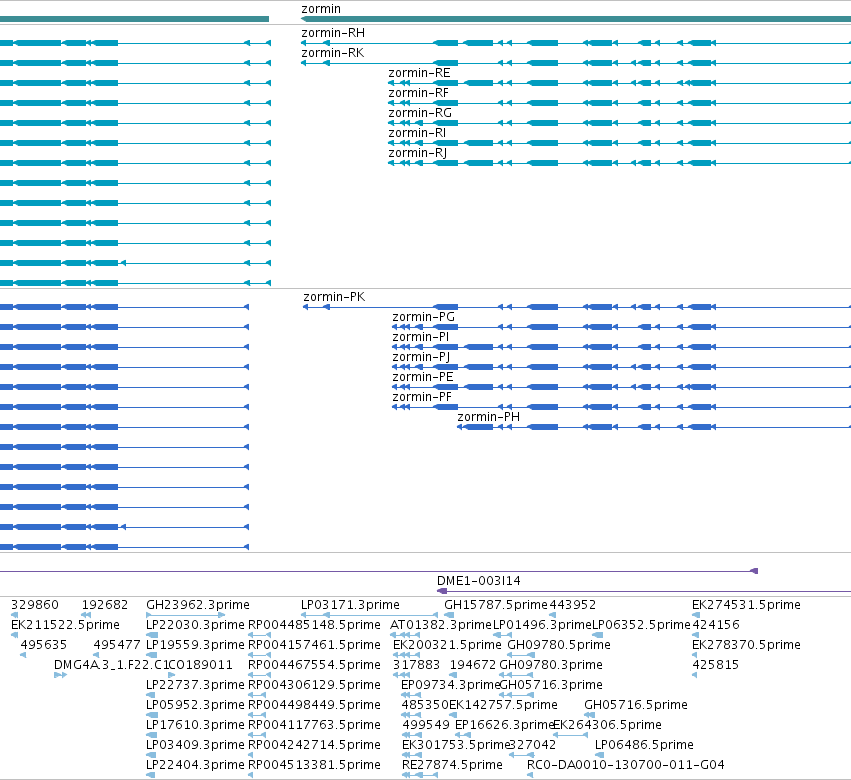Click the CO189011 label
This screenshot has width=851, height=780.
201,665
